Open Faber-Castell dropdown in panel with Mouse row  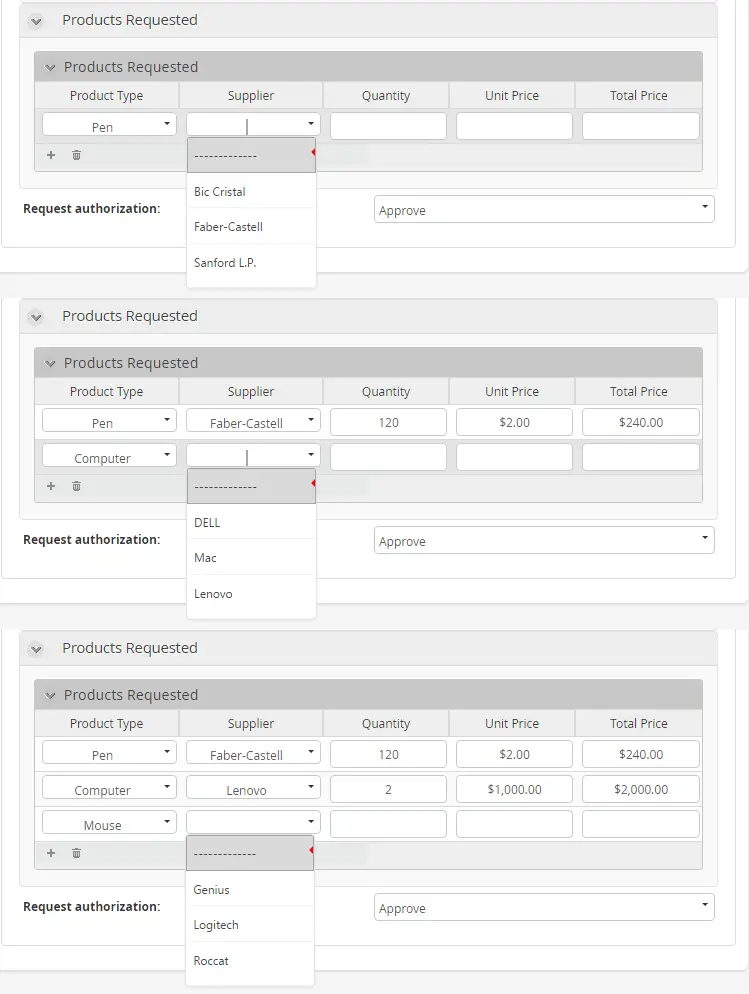click(253, 752)
